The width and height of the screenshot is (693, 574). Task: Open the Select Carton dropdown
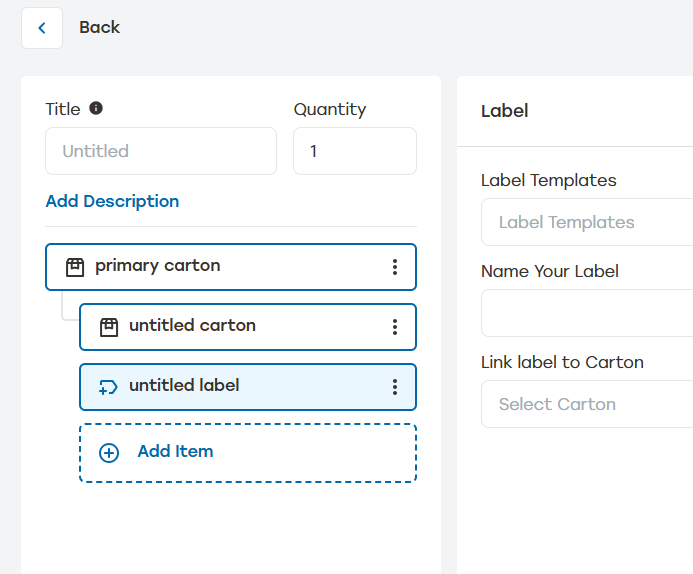pos(587,404)
